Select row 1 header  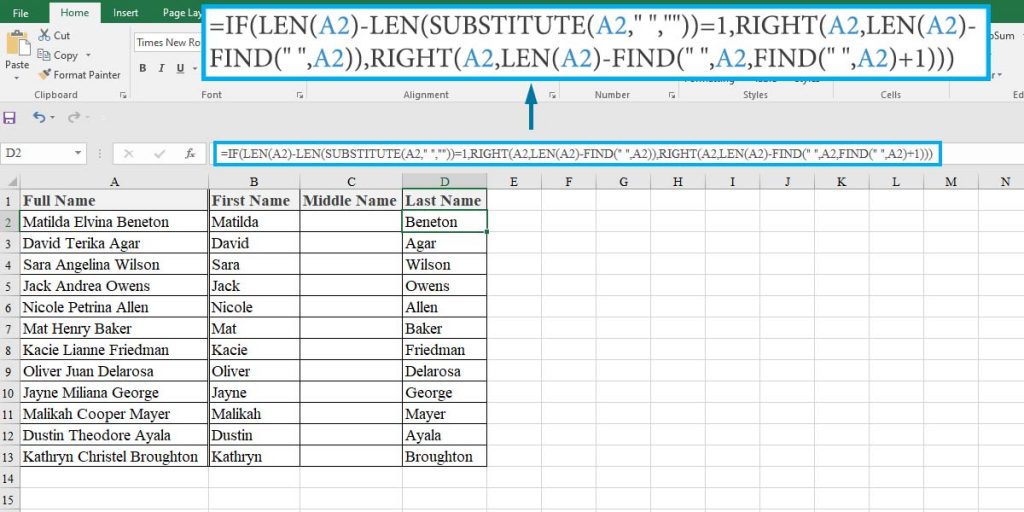click(x=9, y=200)
